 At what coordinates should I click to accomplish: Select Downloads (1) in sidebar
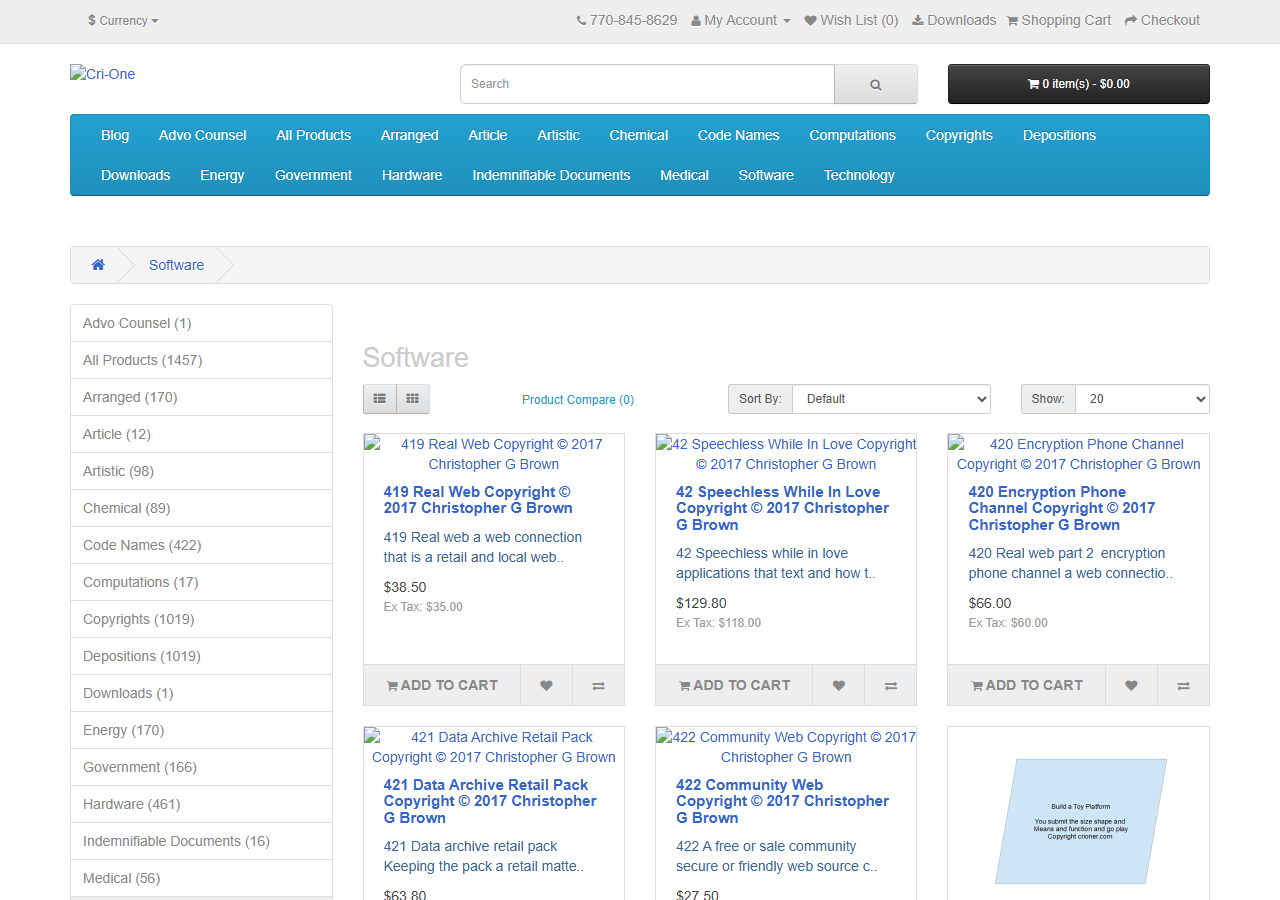[201, 693]
